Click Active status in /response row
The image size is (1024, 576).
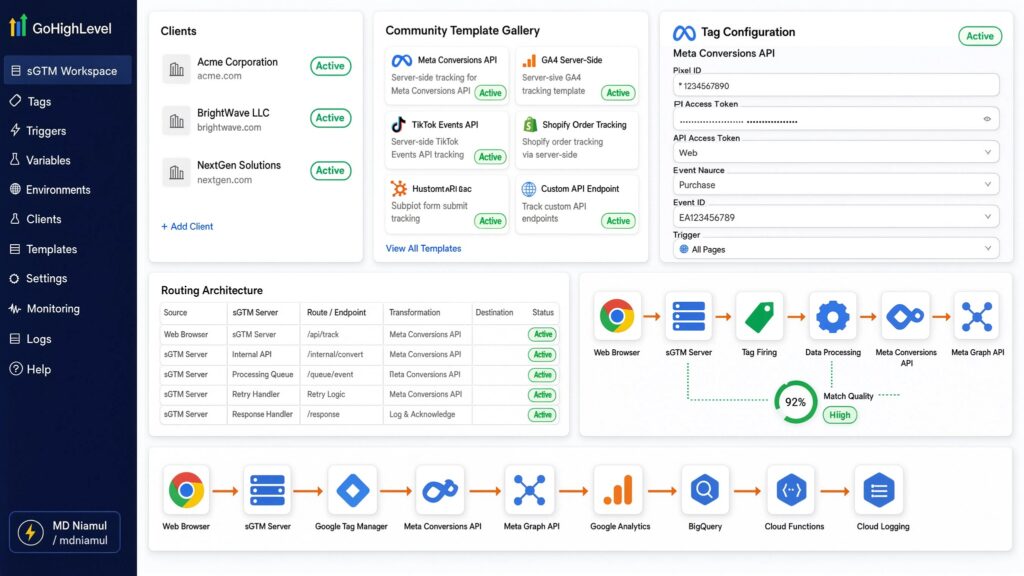[x=543, y=415]
